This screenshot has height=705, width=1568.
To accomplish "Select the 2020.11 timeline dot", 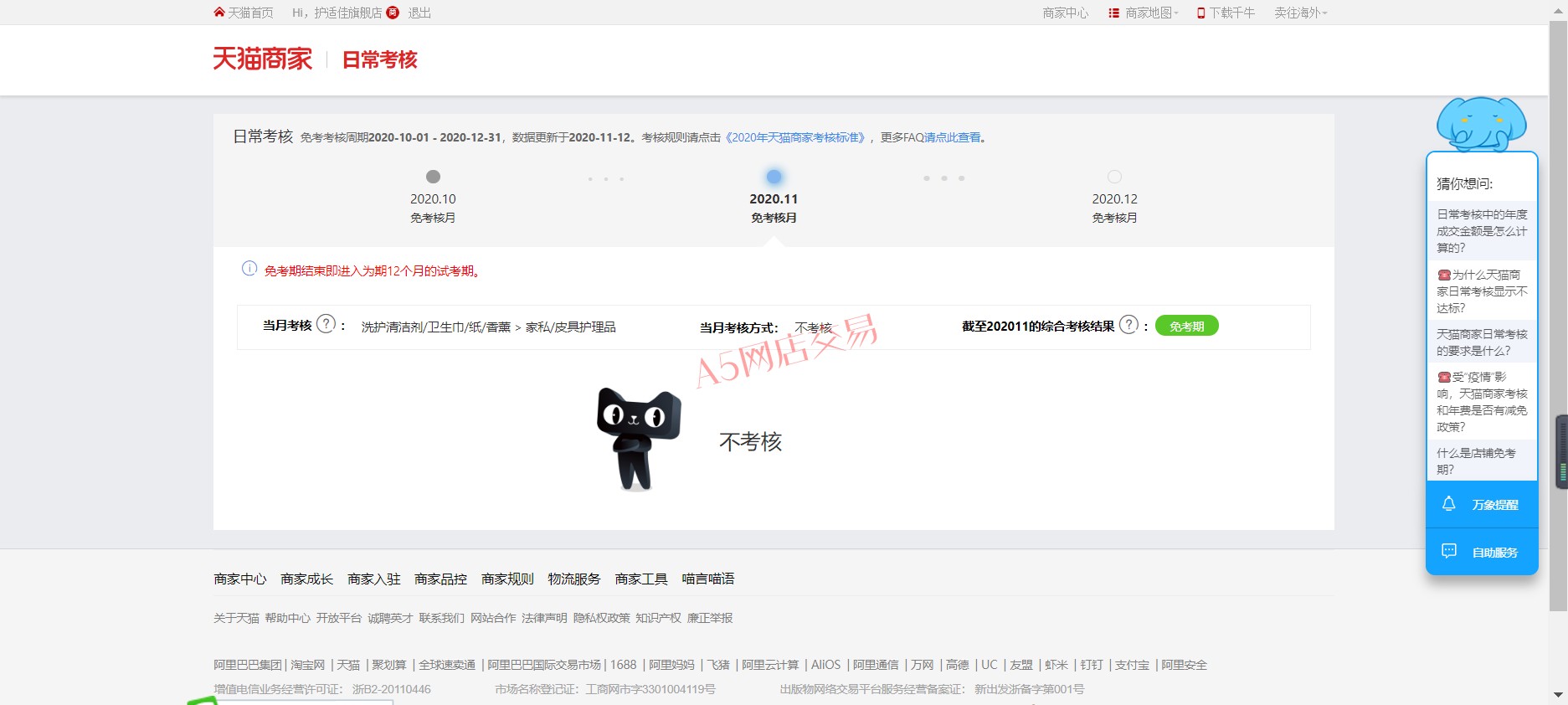I will (x=774, y=177).
